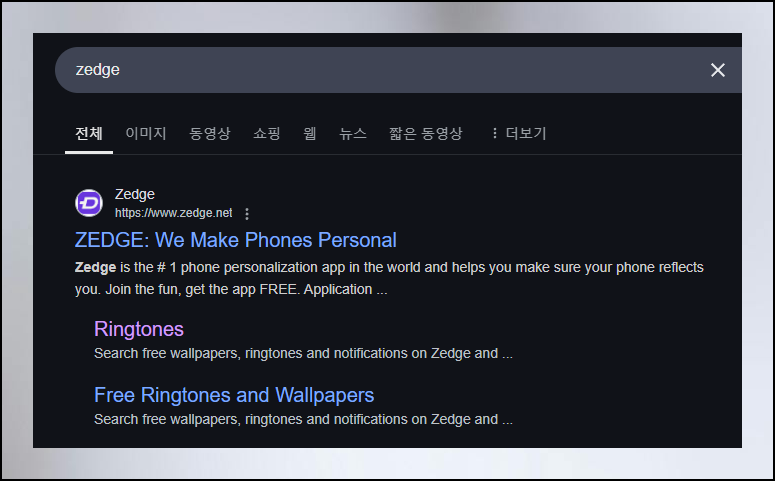Open Free Ringtones and Wallpapers sitelink
This screenshot has width=775, height=481.
click(x=234, y=395)
